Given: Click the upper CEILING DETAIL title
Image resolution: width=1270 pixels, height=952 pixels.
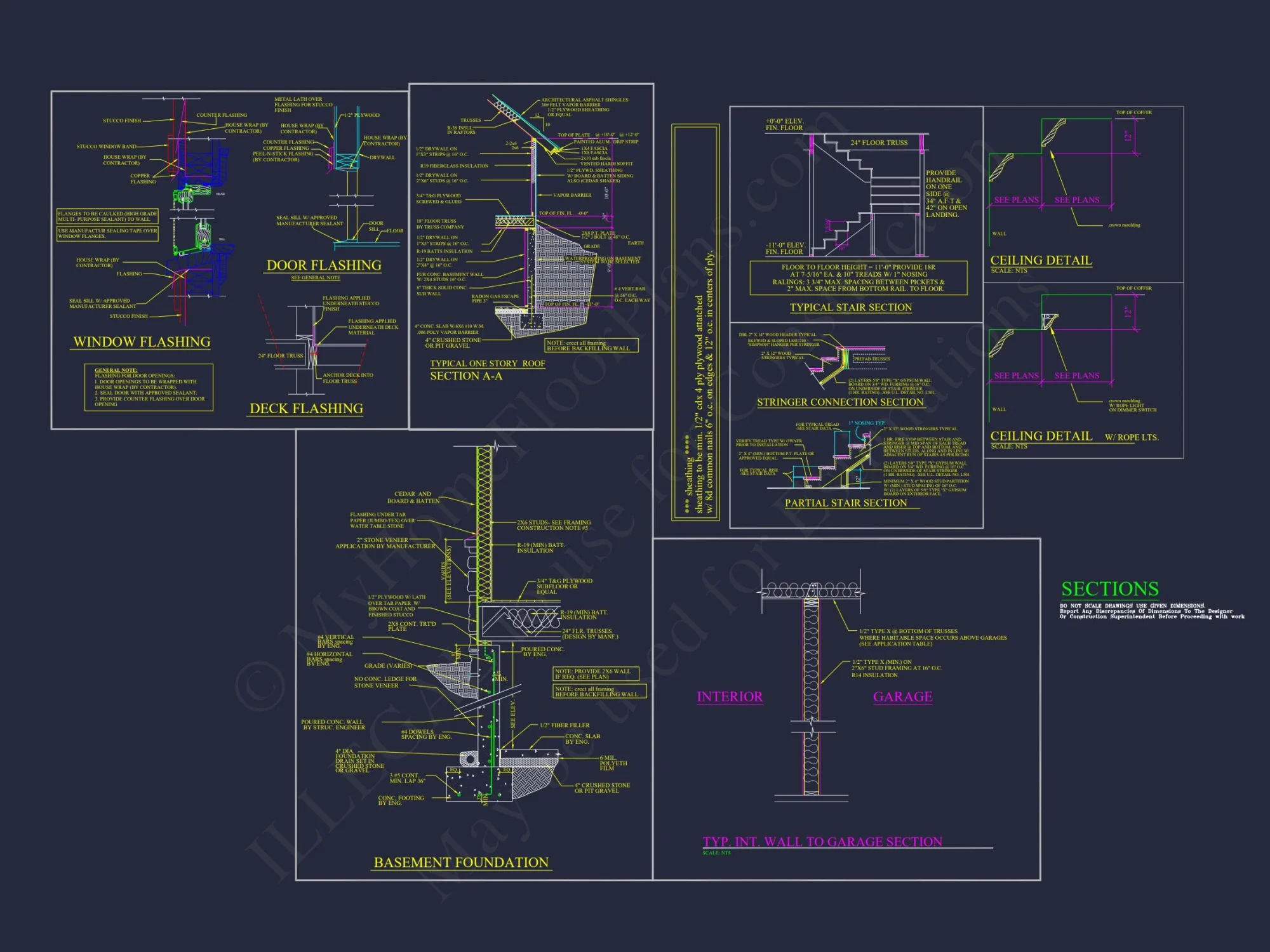Looking at the screenshot, I should [1041, 260].
